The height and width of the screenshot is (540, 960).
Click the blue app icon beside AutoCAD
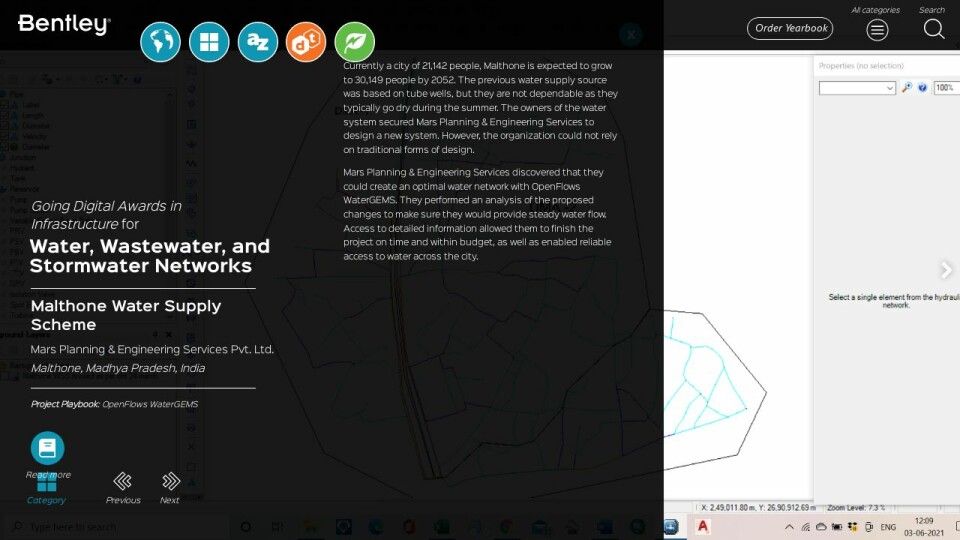pyautogui.click(x=671, y=527)
